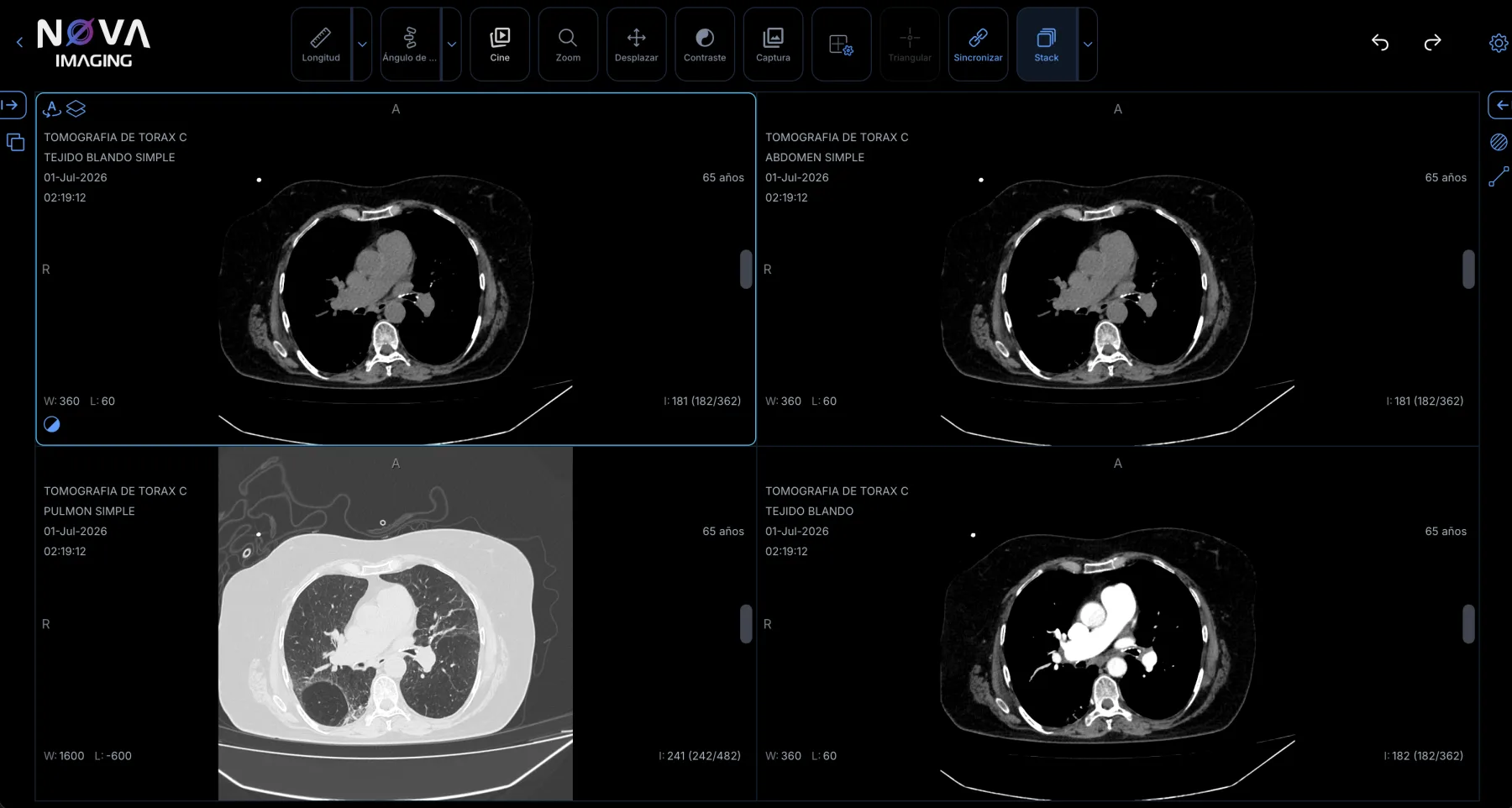The height and width of the screenshot is (808, 1512).
Task: Activate the Zoom tool
Action: (568, 45)
